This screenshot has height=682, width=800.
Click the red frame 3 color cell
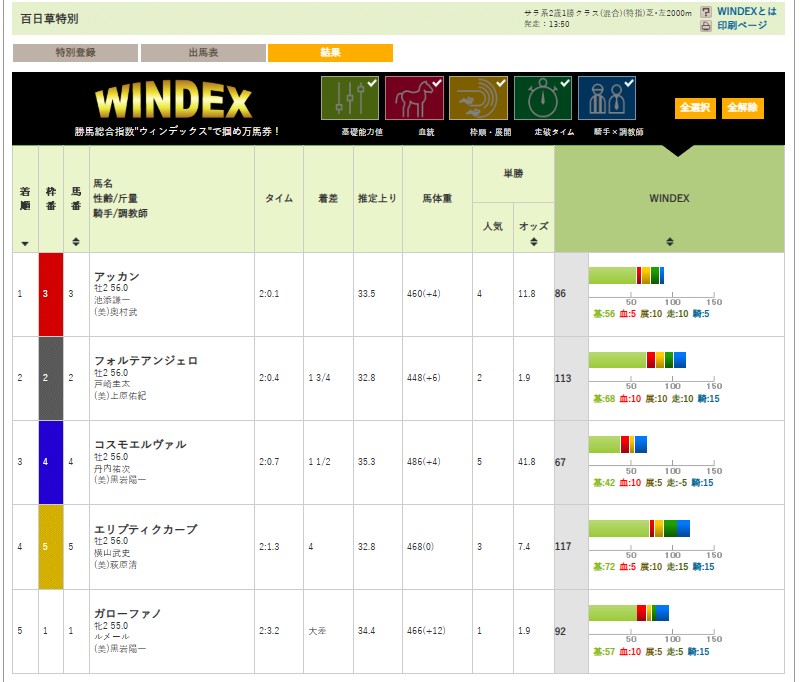[51, 294]
